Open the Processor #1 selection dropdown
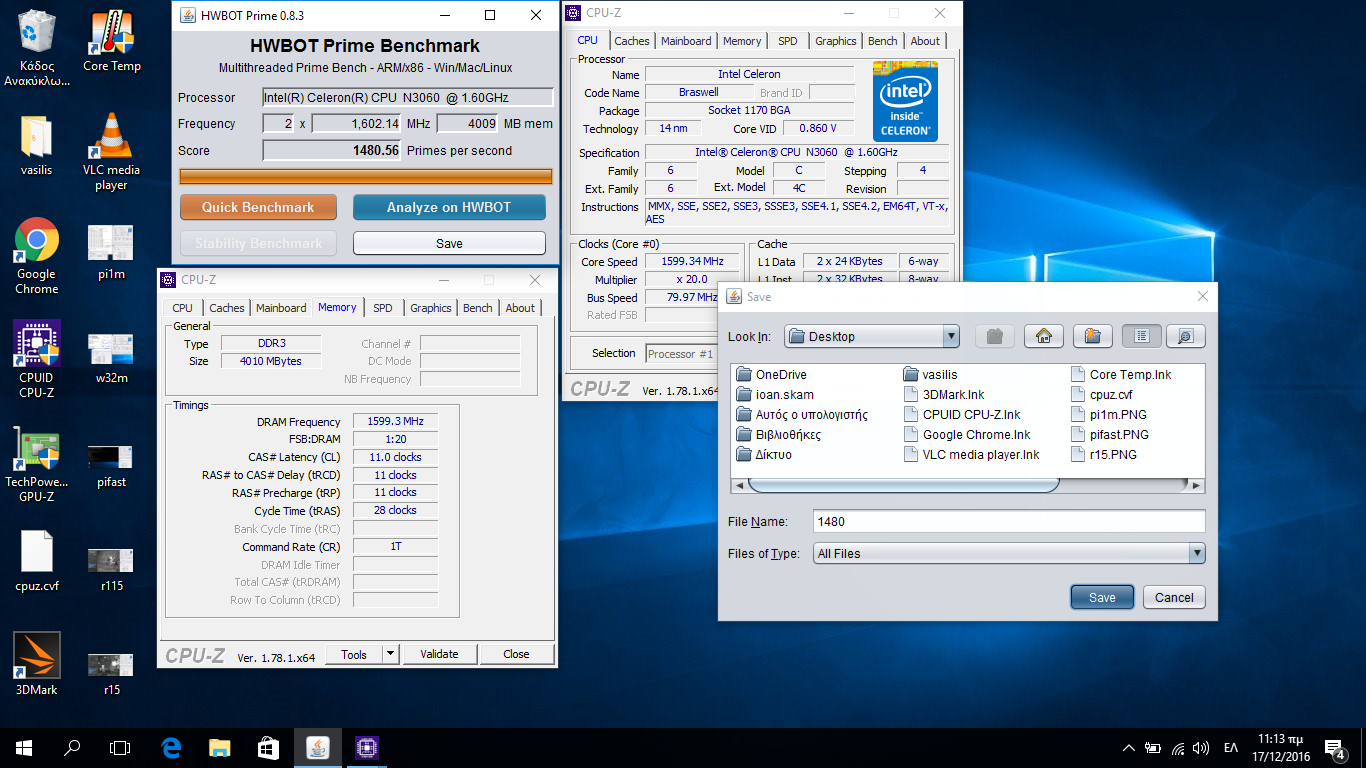The image size is (1366, 768). point(682,353)
